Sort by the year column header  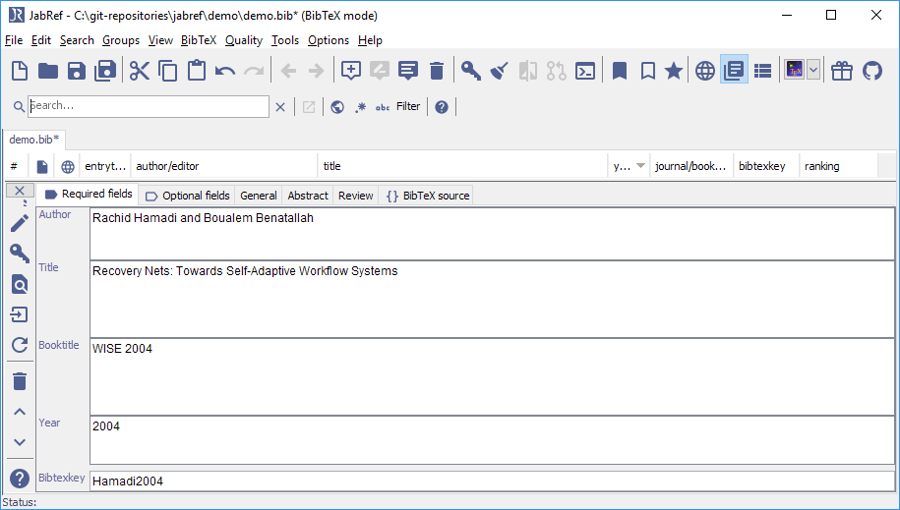tap(629, 166)
